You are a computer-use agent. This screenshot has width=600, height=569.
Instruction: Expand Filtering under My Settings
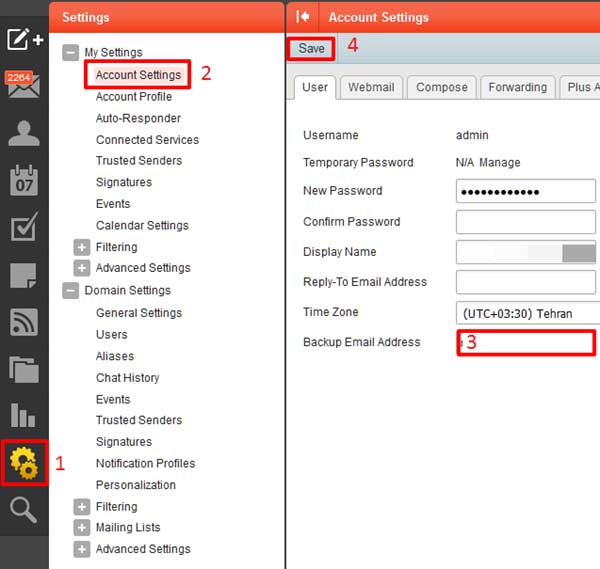coord(82,247)
